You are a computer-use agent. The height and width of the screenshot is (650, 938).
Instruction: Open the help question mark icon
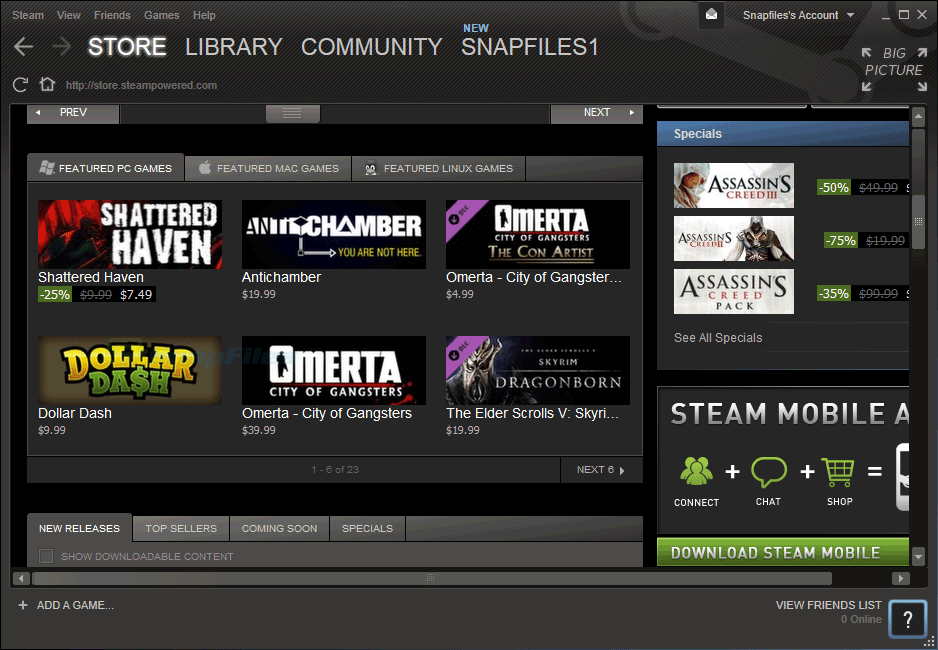coord(907,620)
